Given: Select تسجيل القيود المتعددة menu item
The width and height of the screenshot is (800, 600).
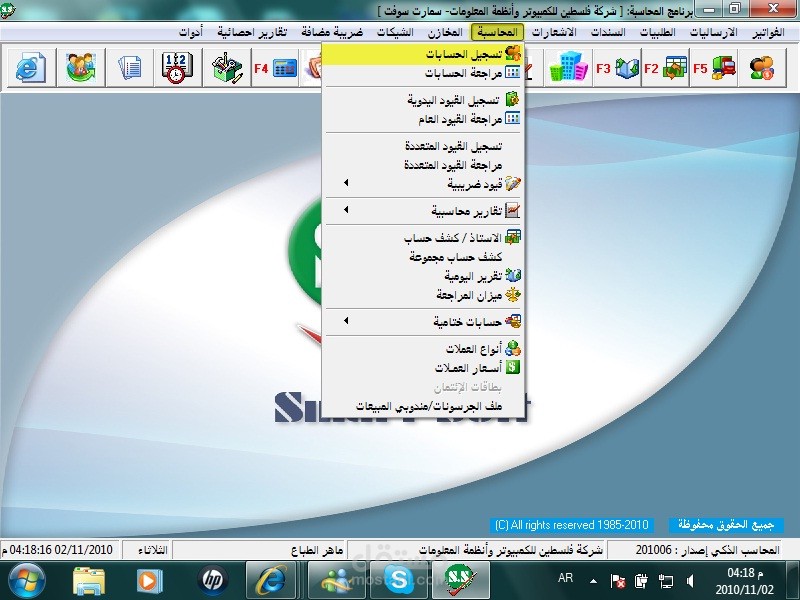Looking at the screenshot, I should 423,146.
